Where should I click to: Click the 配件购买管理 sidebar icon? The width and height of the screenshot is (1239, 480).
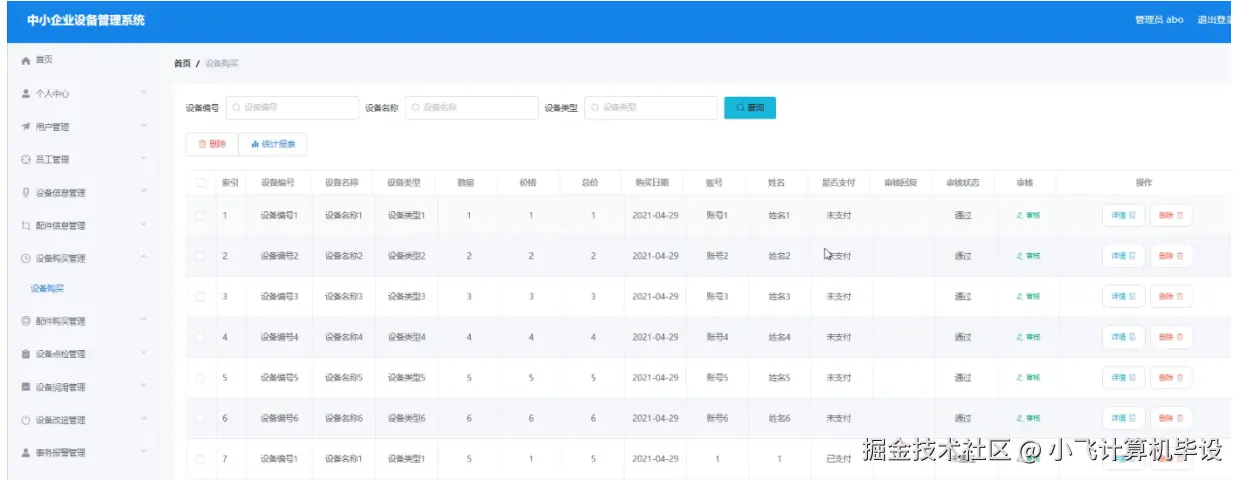[x=26, y=322]
